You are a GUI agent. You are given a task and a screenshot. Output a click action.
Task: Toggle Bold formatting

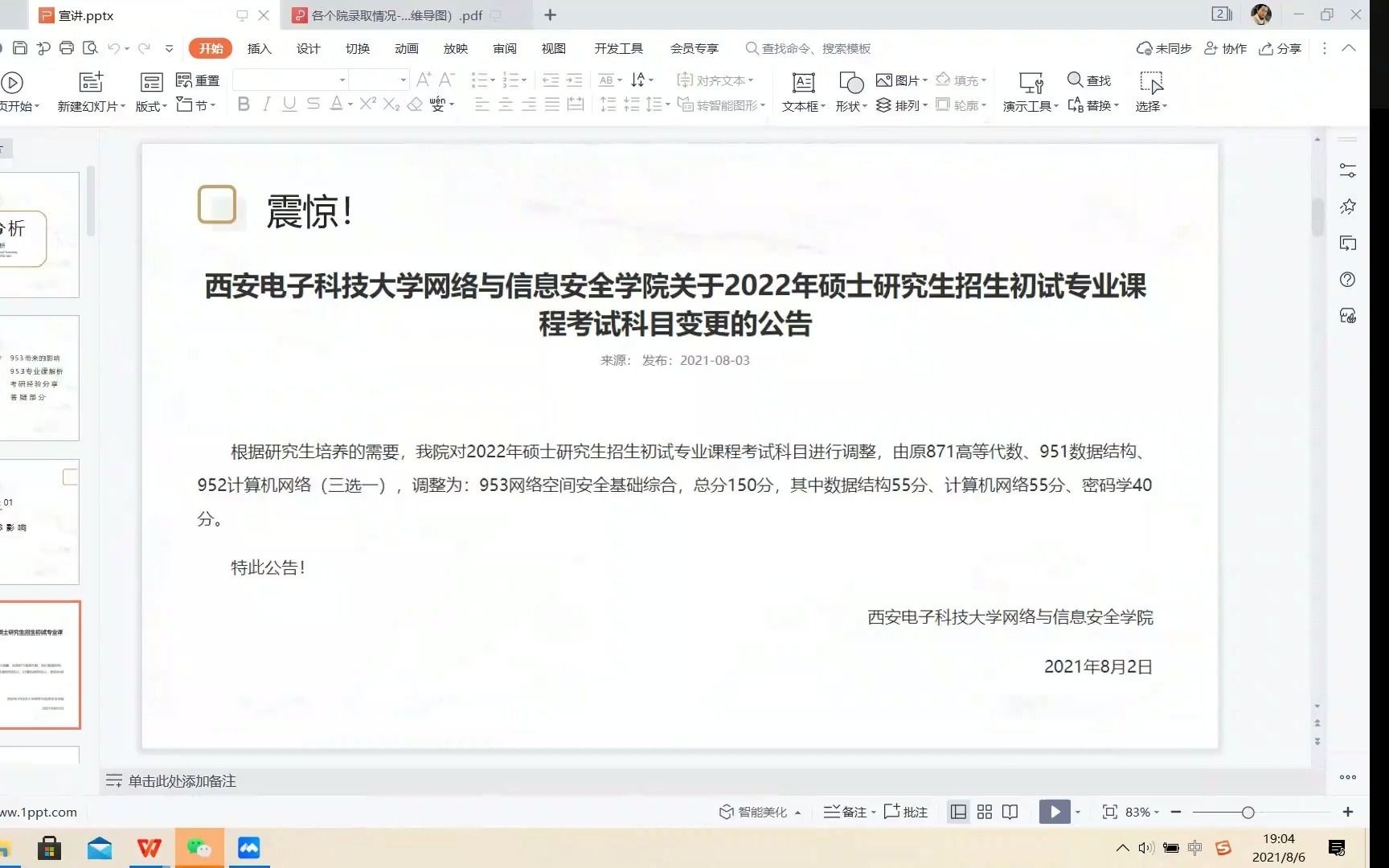tap(244, 104)
